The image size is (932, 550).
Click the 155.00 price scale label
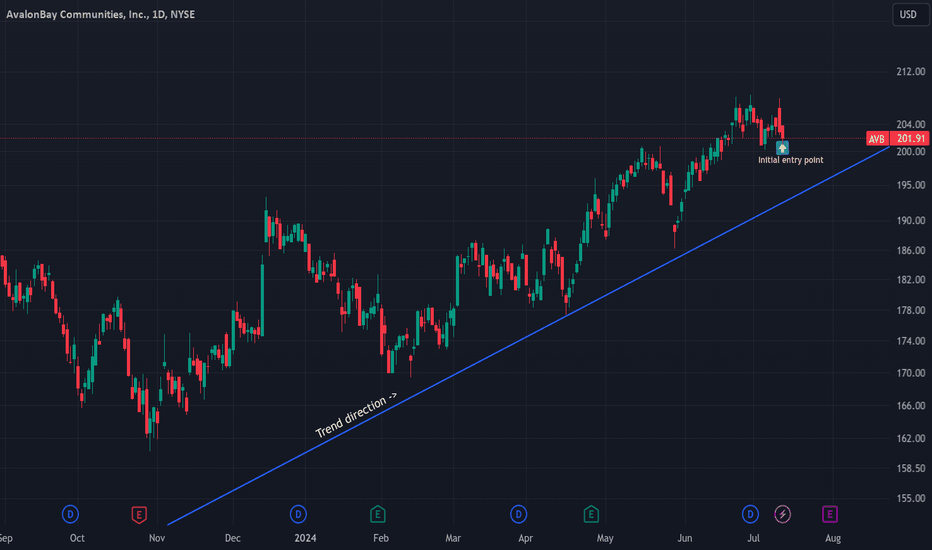911,498
